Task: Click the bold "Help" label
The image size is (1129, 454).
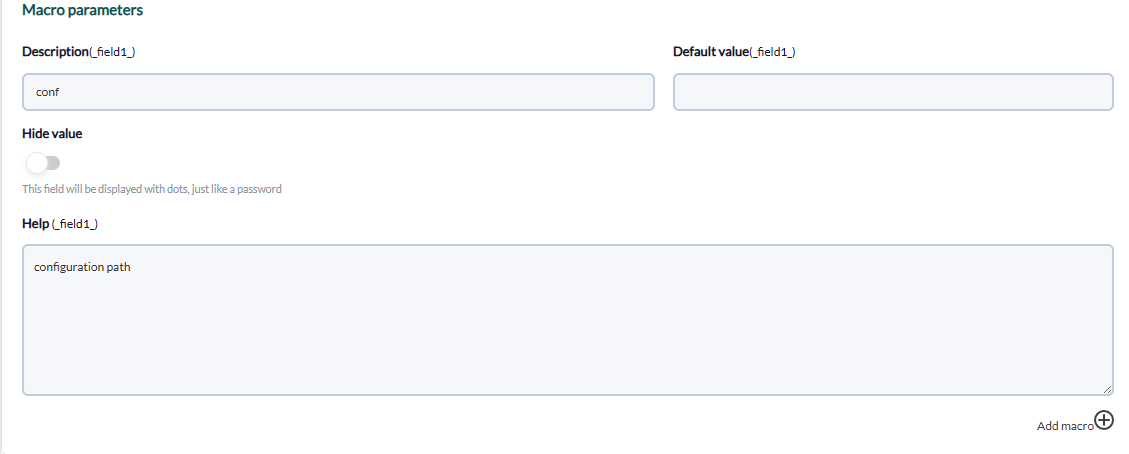Action: click(x=36, y=224)
